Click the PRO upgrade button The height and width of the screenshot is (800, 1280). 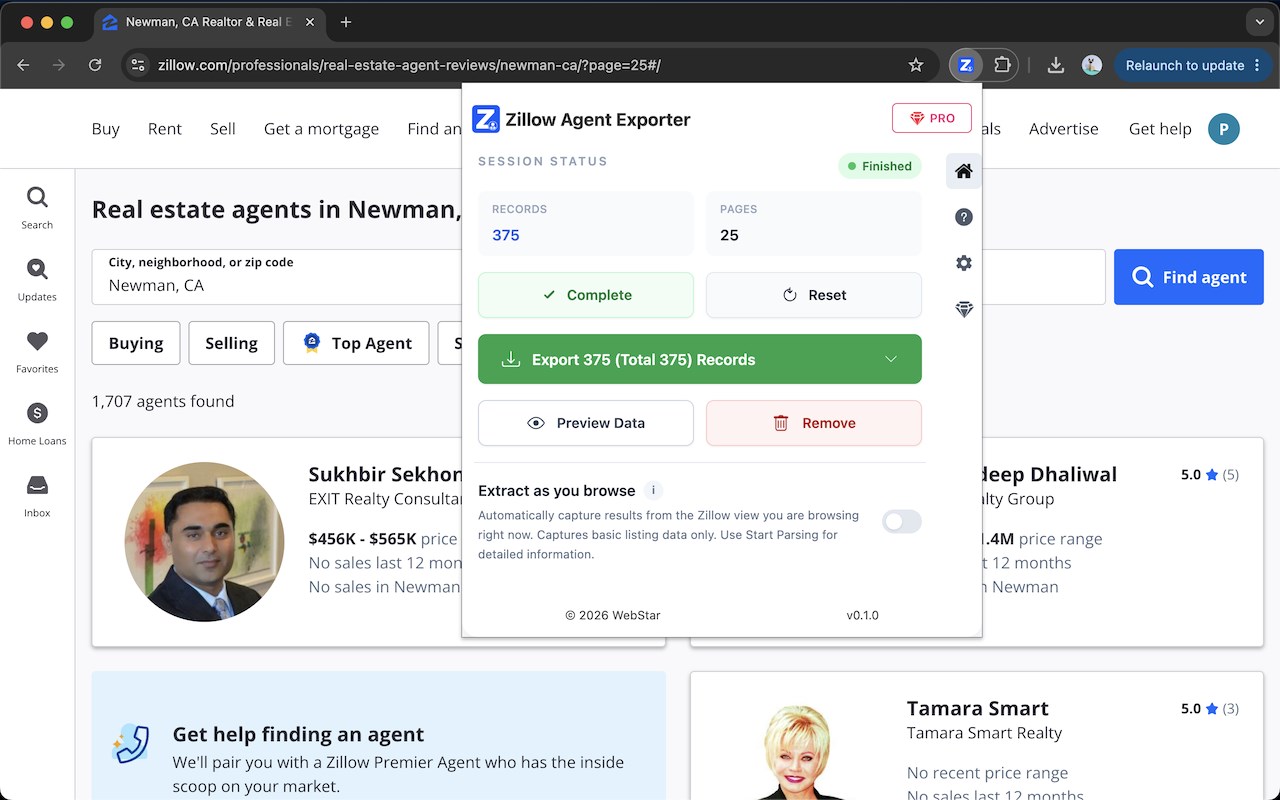(932, 118)
